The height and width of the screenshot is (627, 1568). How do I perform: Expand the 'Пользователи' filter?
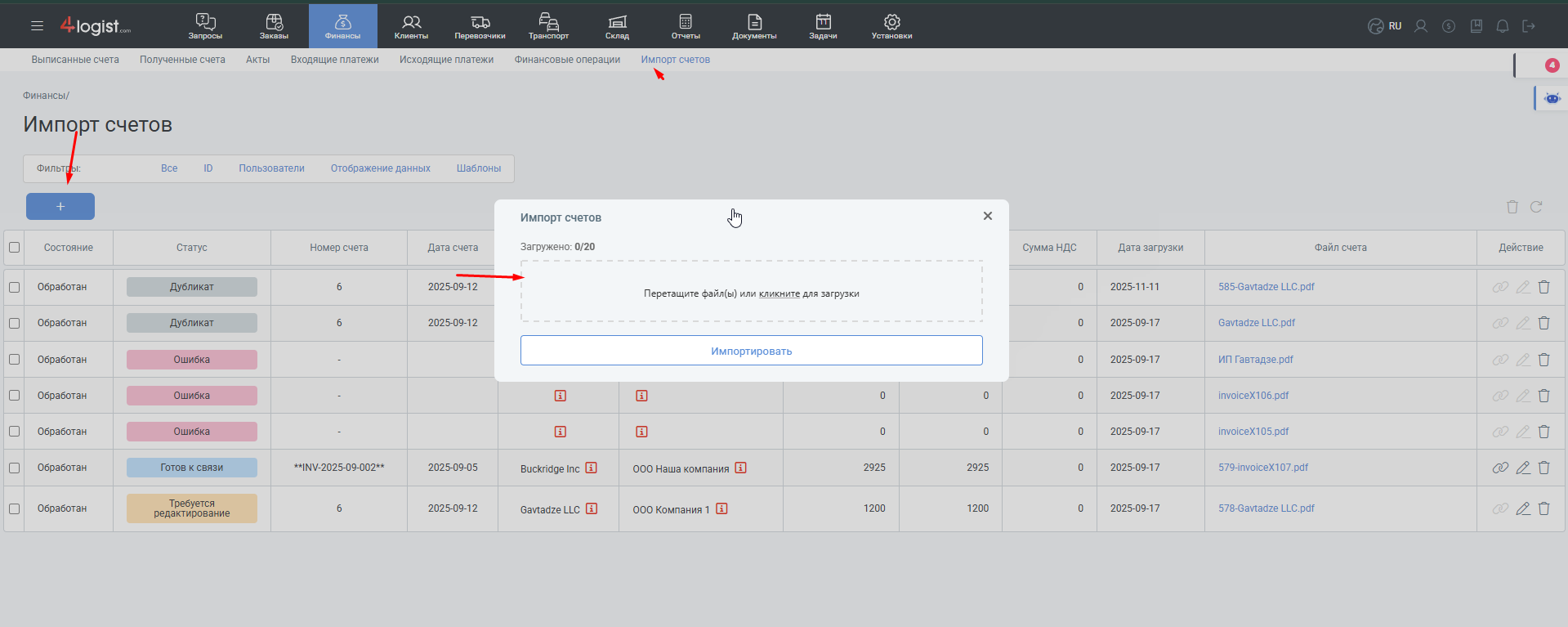click(271, 168)
